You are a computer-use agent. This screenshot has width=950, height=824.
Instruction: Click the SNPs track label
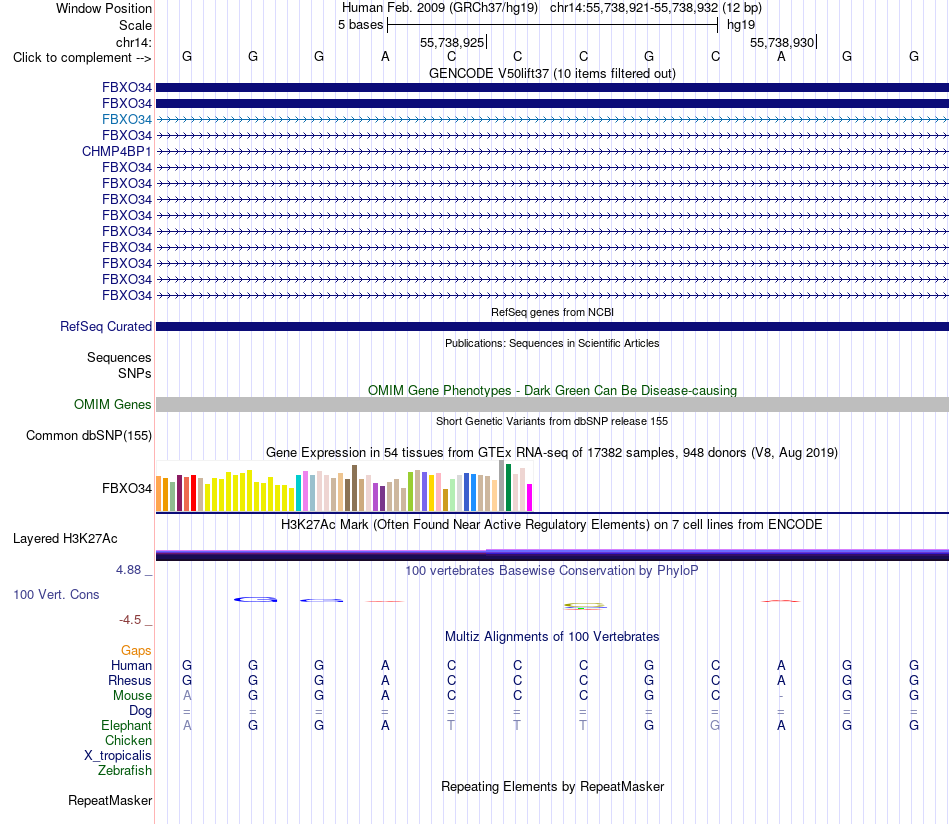135,373
